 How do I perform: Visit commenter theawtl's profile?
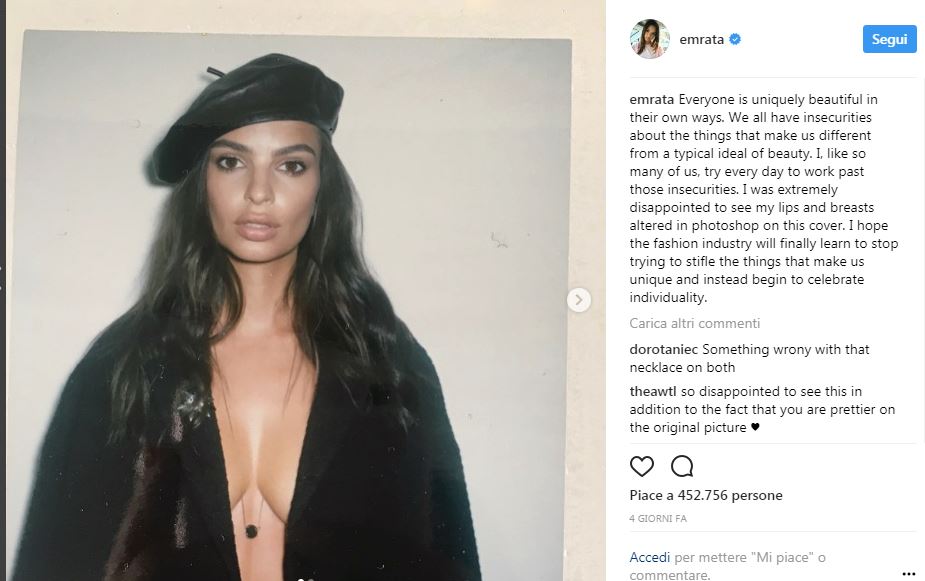[653, 391]
